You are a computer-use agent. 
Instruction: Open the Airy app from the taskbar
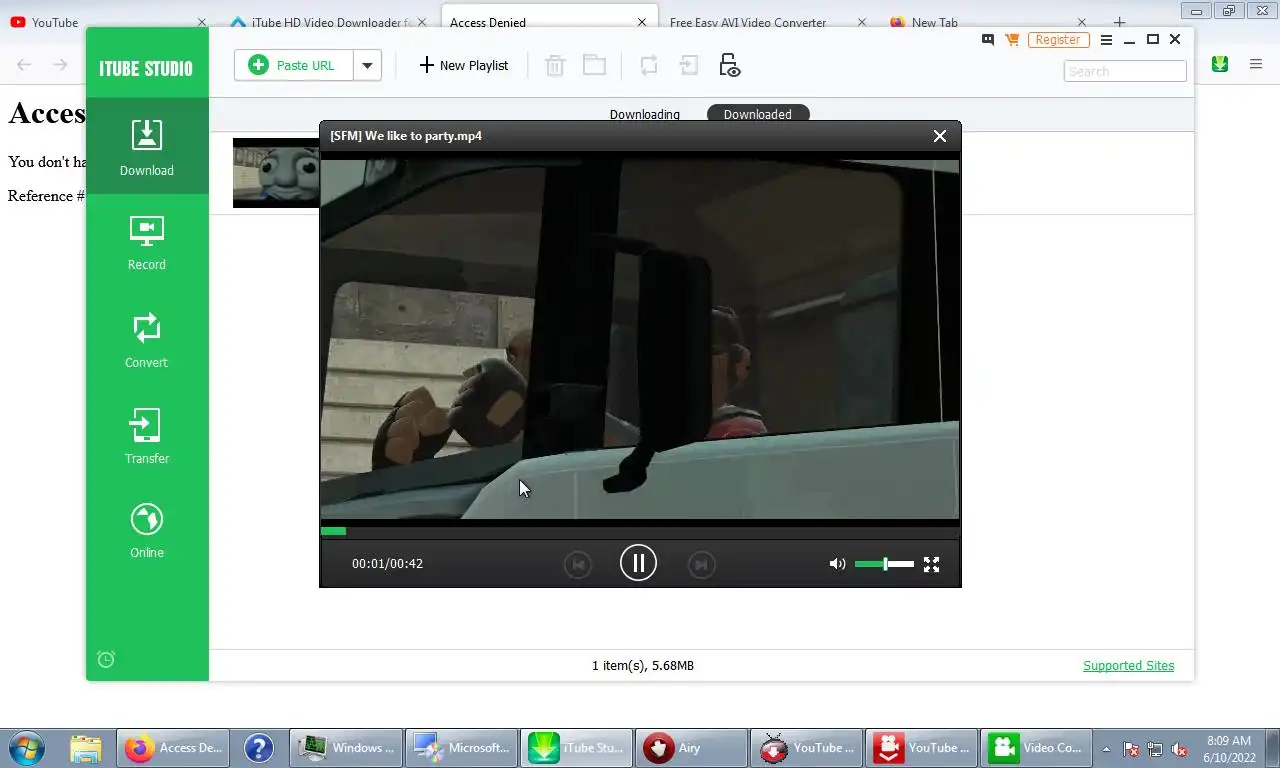click(x=691, y=748)
